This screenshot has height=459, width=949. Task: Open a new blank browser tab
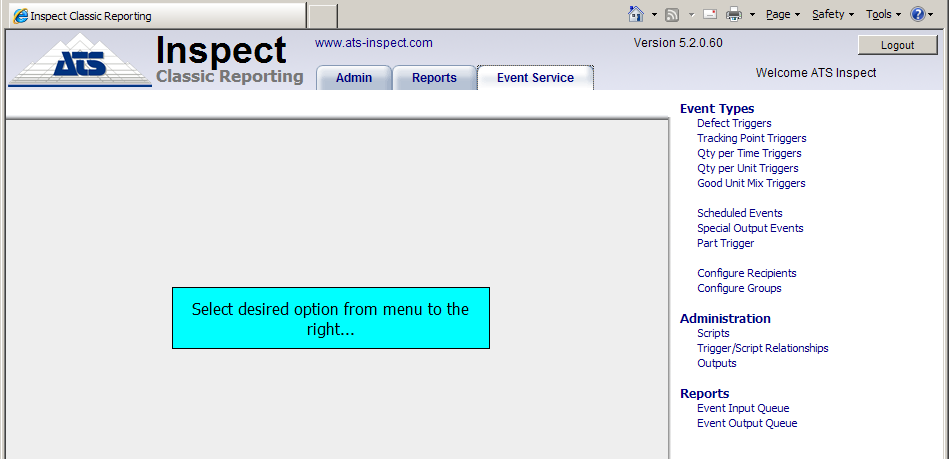tap(323, 16)
